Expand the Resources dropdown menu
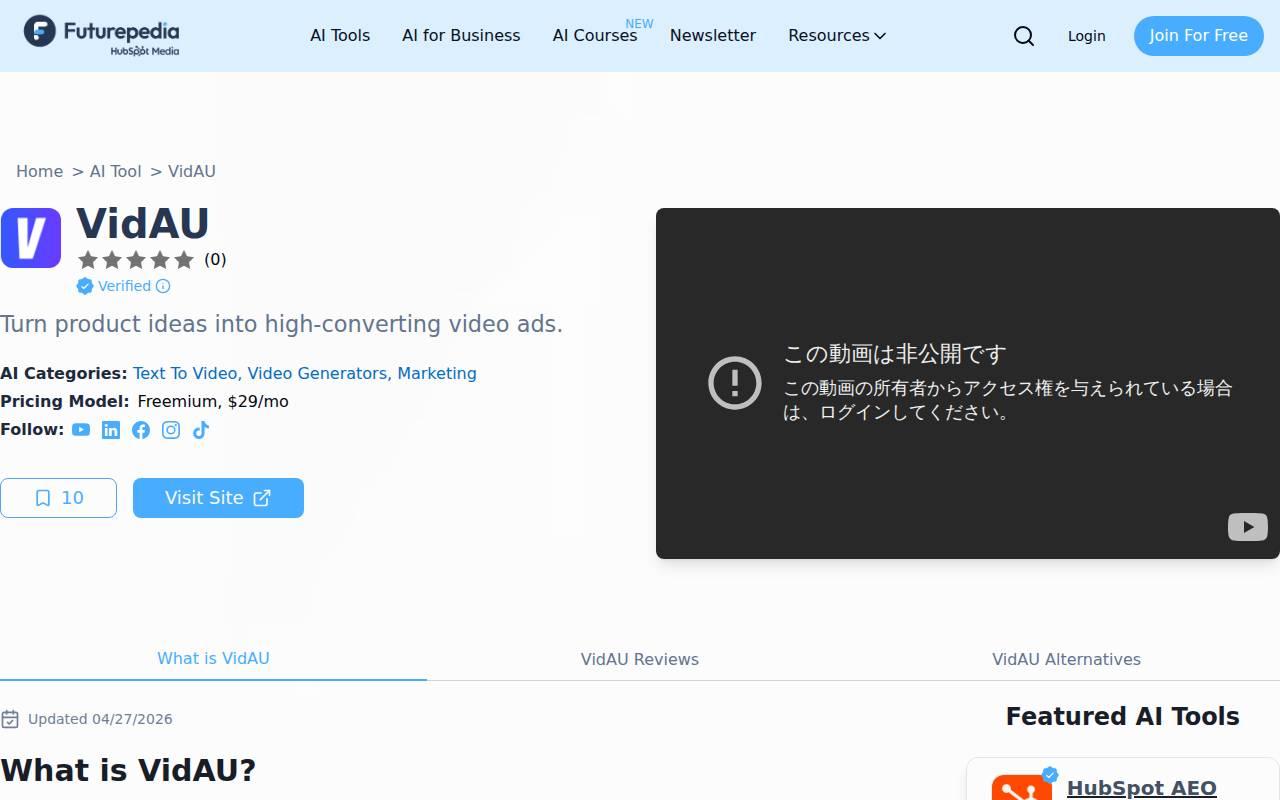The image size is (1280, 800). pyautogui.click(x=837, y=35)
